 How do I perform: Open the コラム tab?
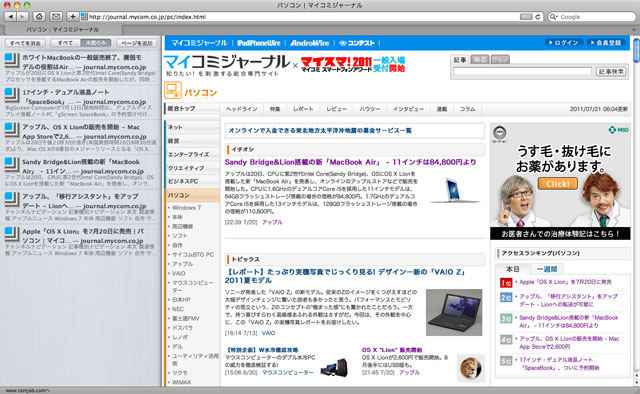[467, 109]
